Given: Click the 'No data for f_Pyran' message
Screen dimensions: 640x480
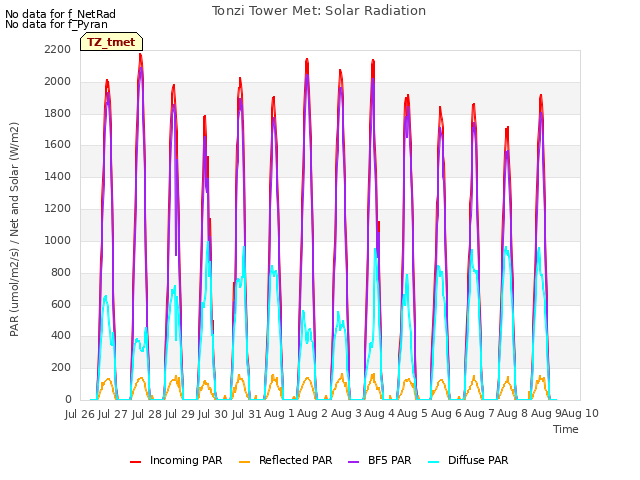Looking at the screenshot, I should tap(56, 24).
